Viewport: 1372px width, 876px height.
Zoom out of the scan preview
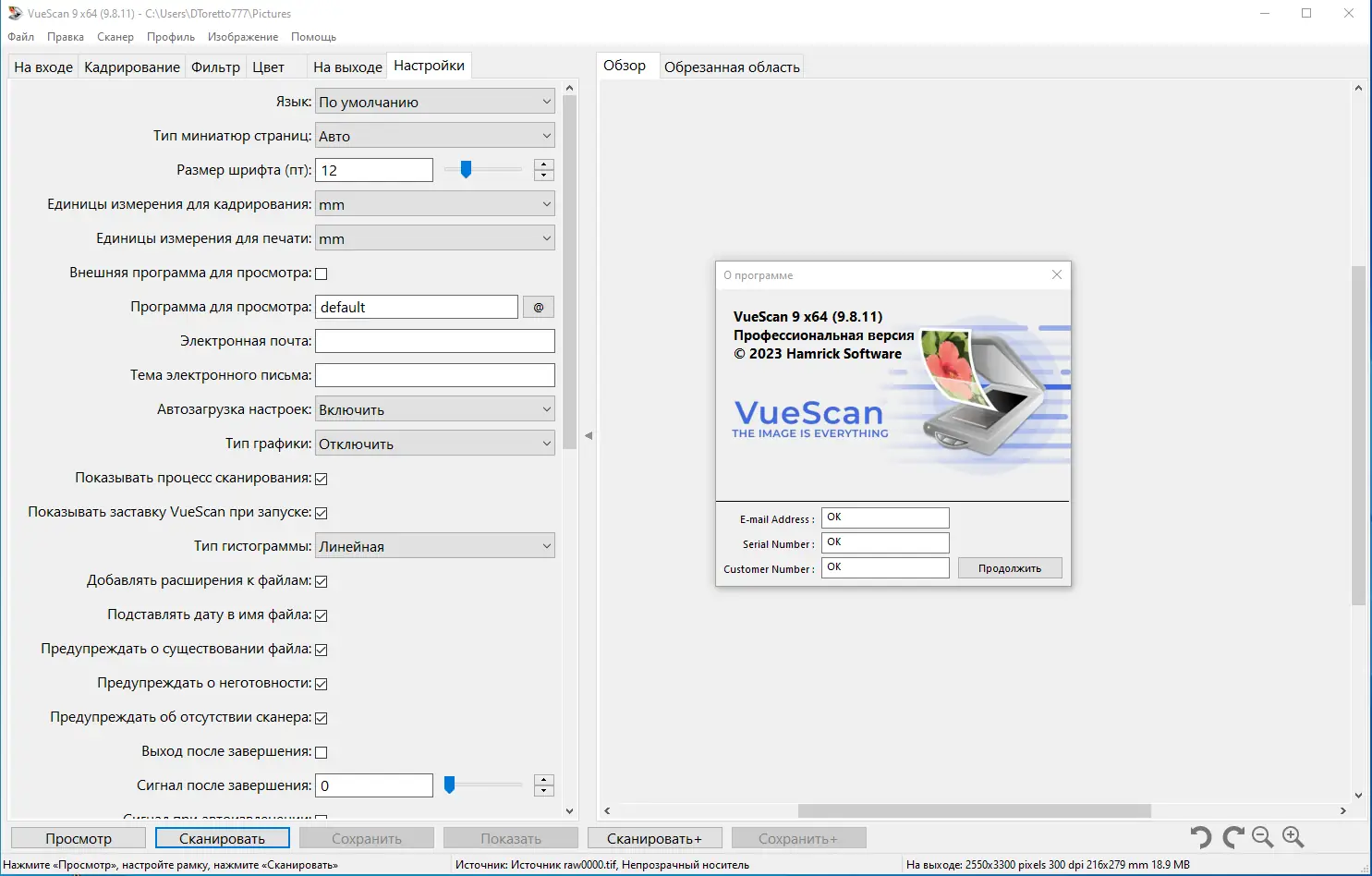(x=1262, y=837)
